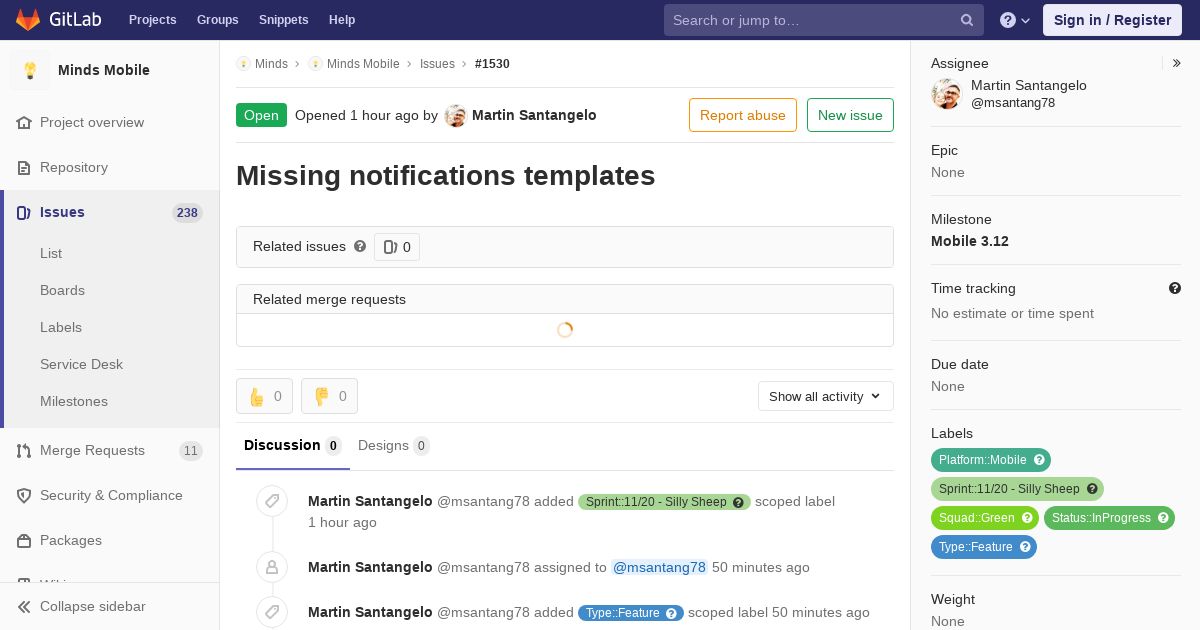Open the Groups menu
This screenshot has height=630, width=1200.
pyautogui.click(x=217, y=20)
